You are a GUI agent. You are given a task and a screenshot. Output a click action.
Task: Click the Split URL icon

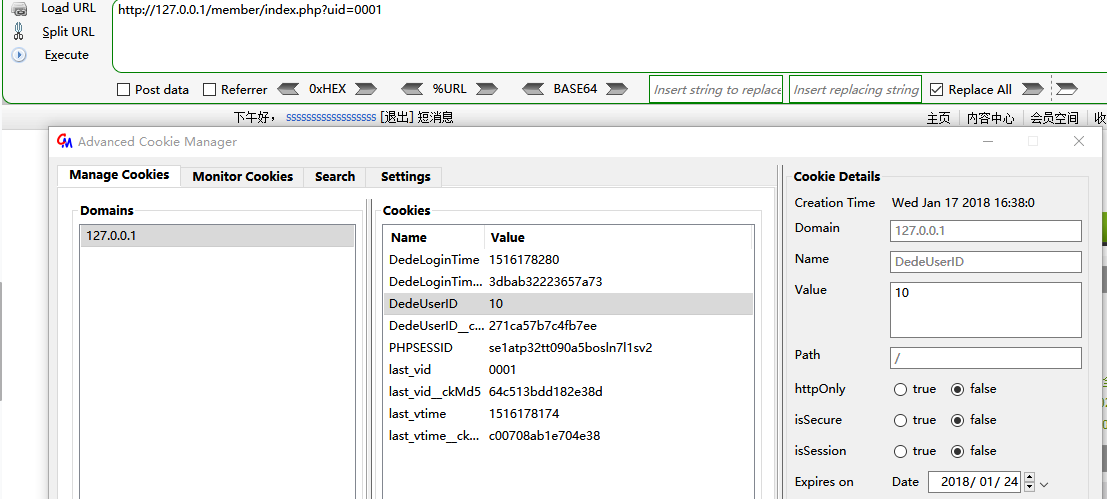pos(19,32)
